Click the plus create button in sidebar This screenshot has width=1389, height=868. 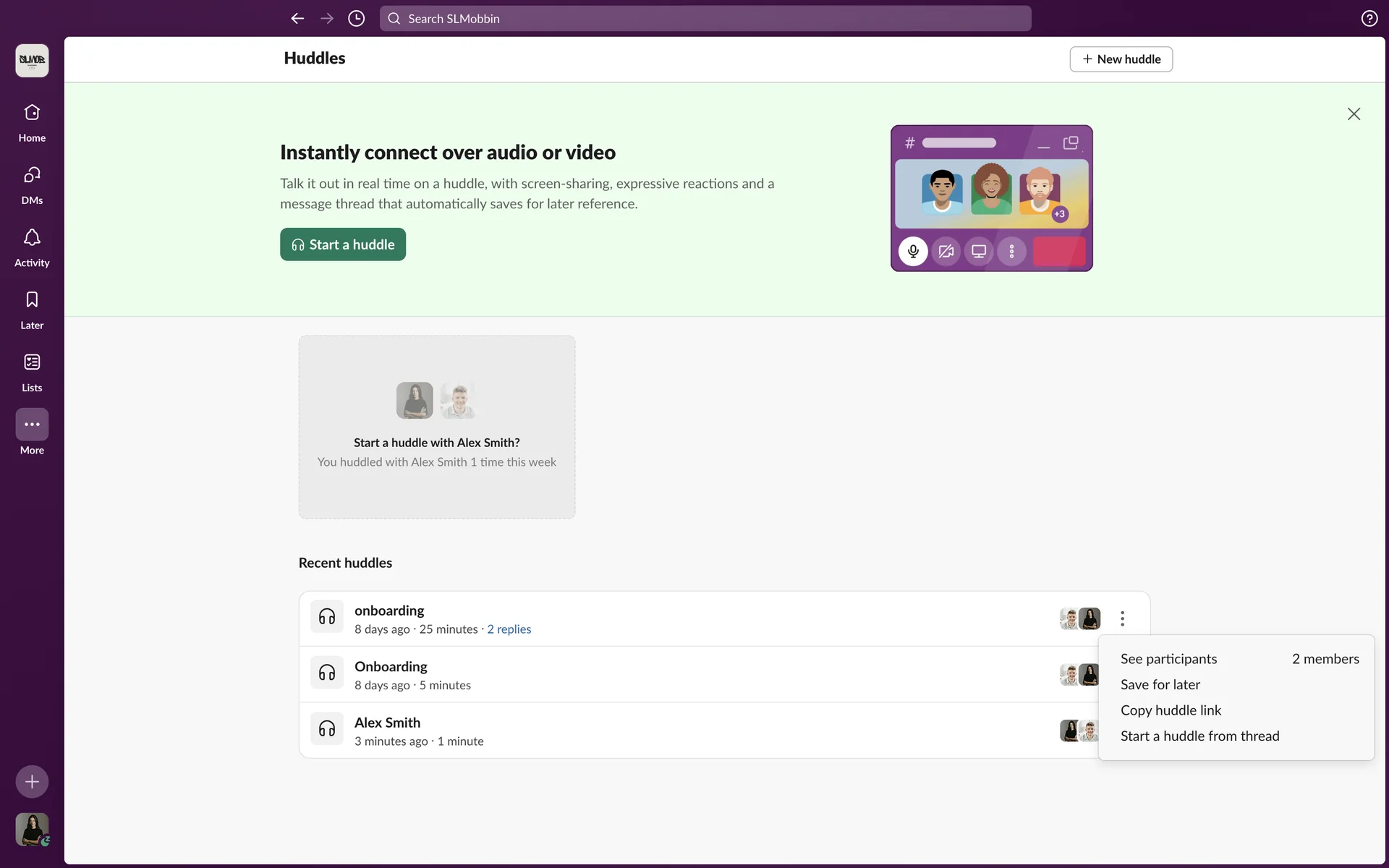click(x=32, y=781)
